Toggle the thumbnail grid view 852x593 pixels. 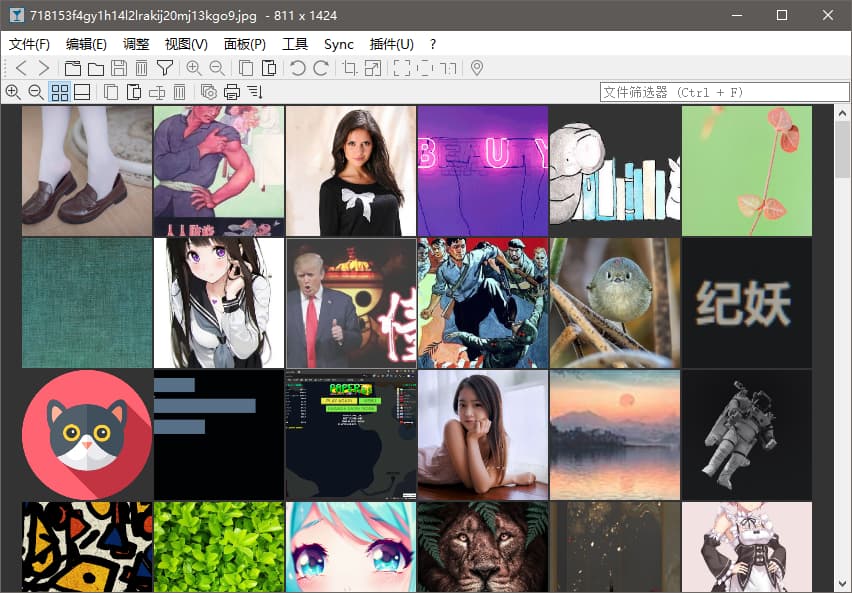click(x=60, y=92)
